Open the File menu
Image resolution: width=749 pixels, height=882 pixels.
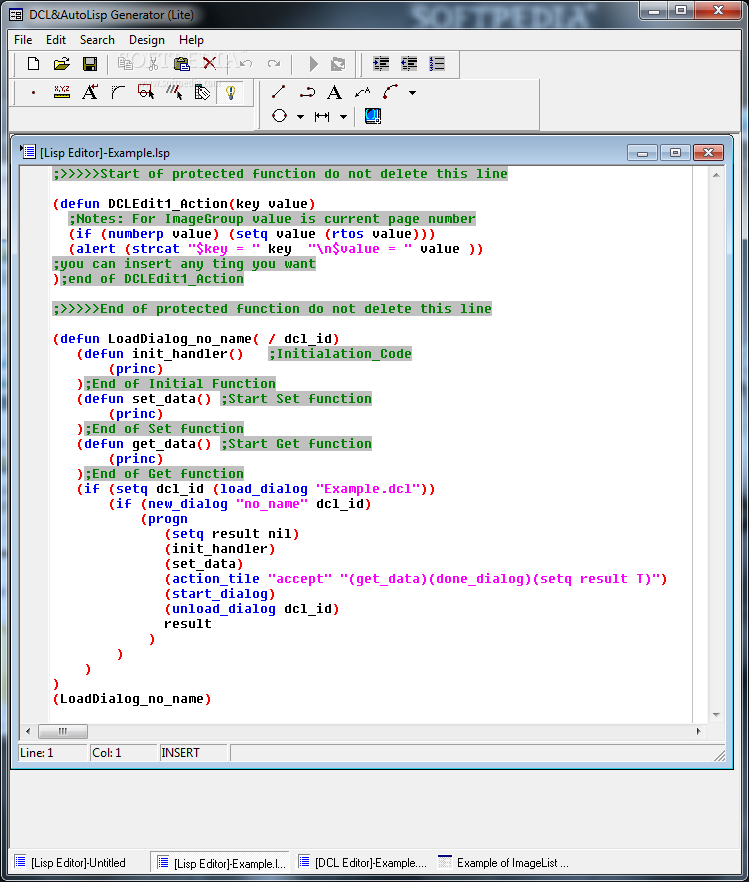click(23, 40)
